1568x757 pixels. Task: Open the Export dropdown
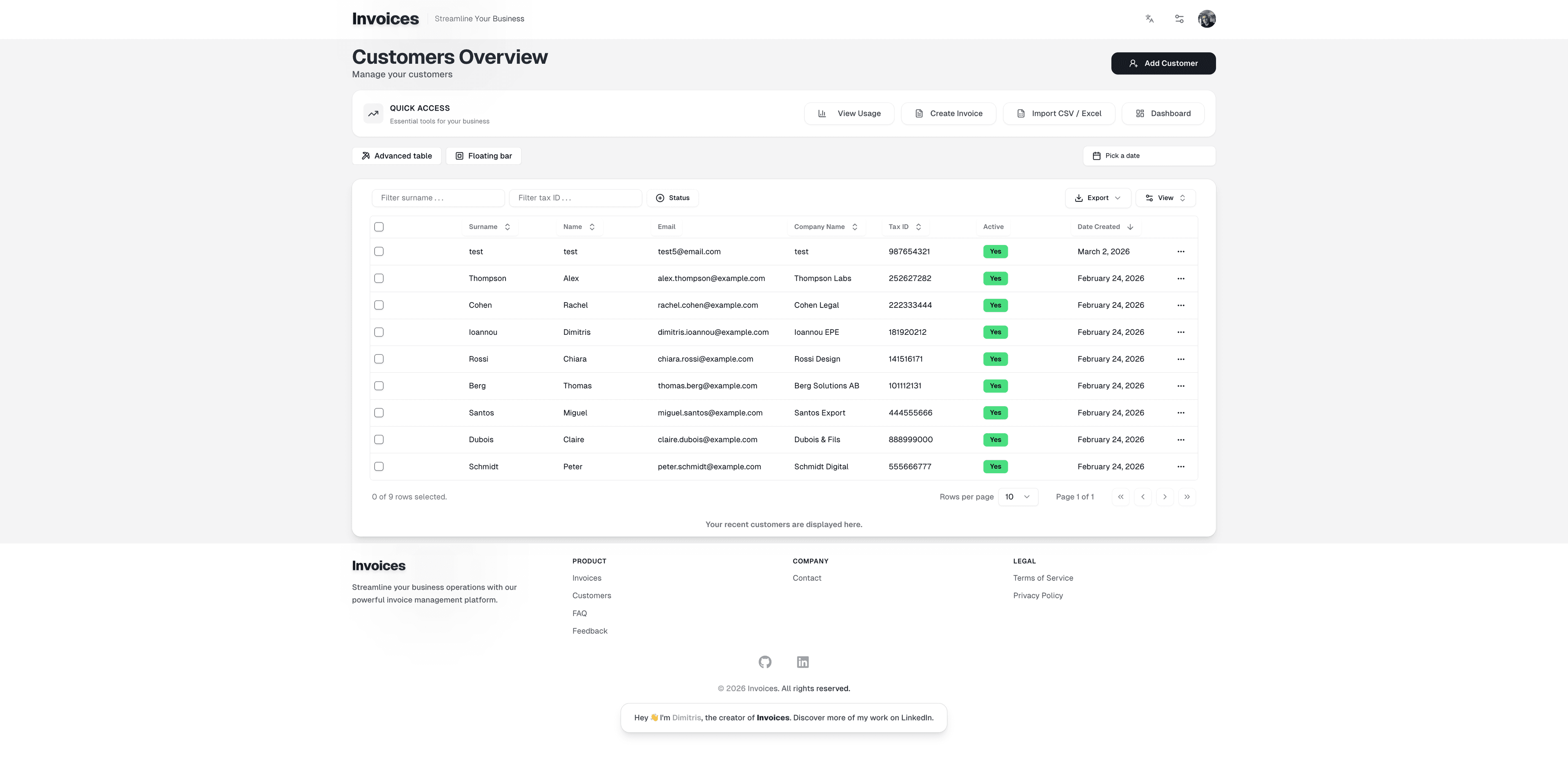(x=1098, y=198)
